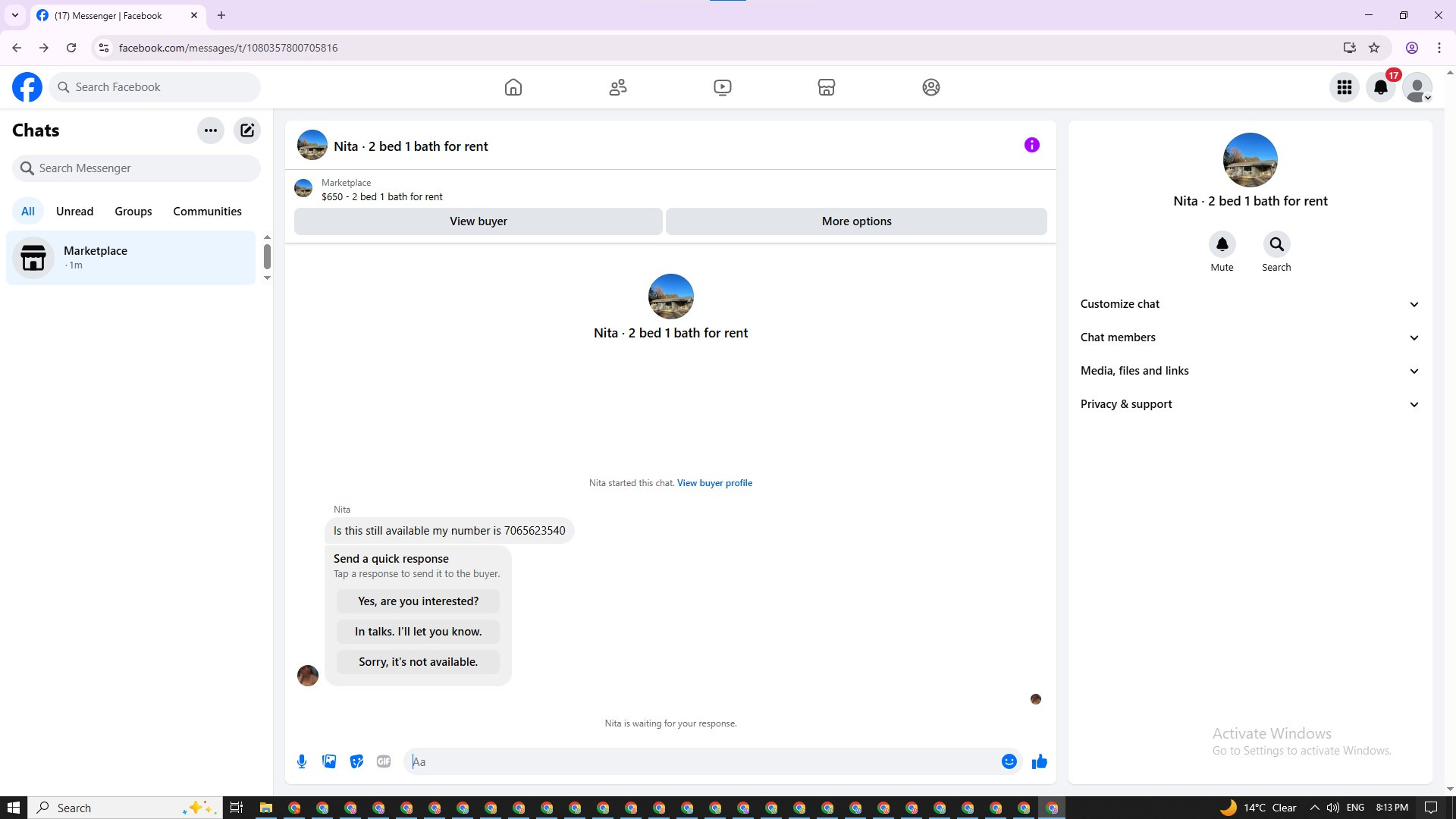The width and height of the screenshot is (1456, 819).
Task: Start a new message with the compose icon
Action: coord(247,130)
